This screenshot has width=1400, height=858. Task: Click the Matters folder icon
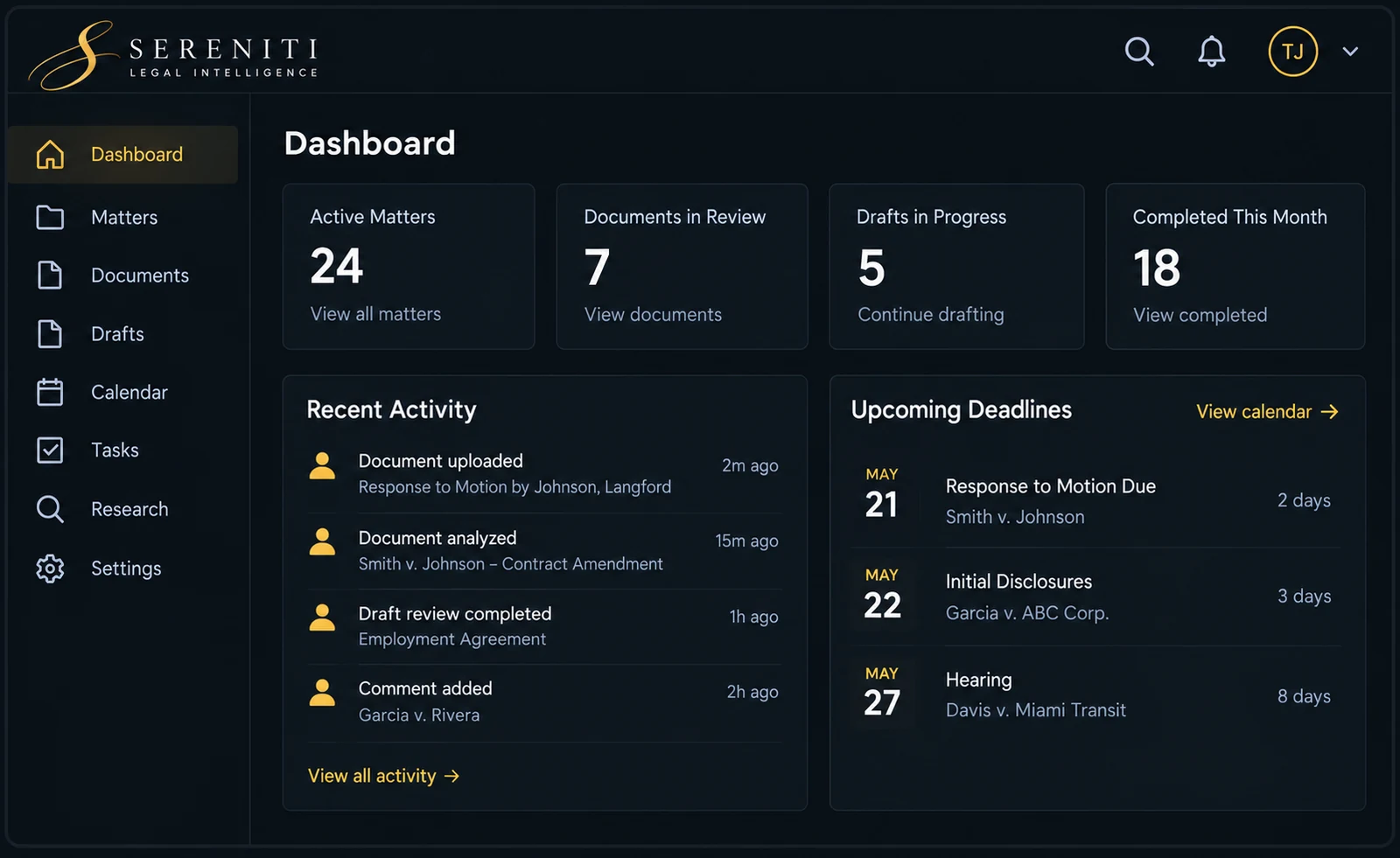pyautogui.click(x=50, y=217)
